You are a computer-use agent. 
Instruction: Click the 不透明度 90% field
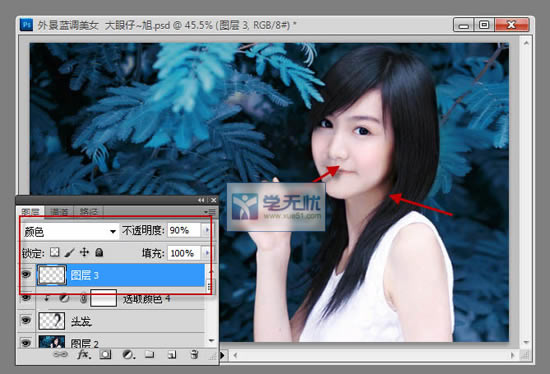pos(184,230)
